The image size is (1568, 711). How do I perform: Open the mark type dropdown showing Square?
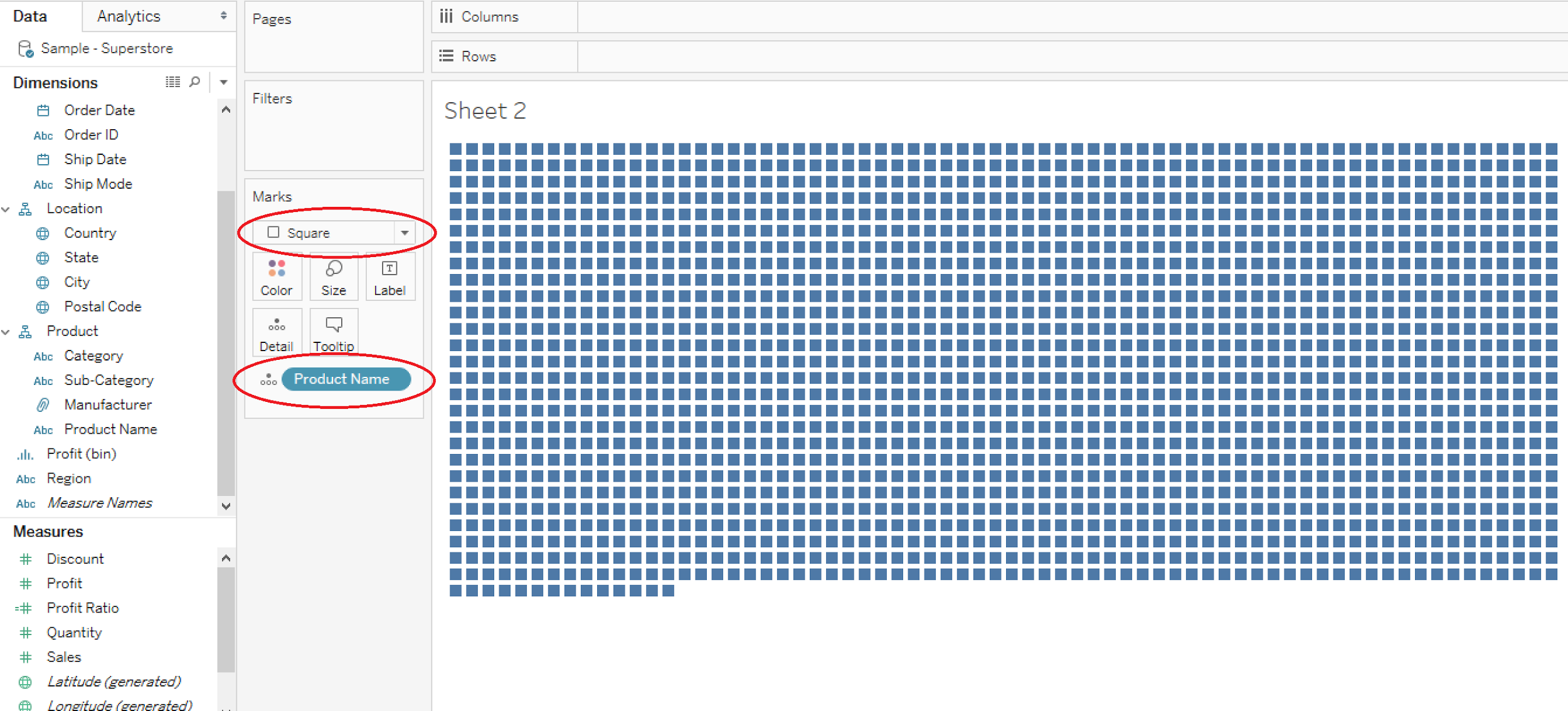coord(406,232)
